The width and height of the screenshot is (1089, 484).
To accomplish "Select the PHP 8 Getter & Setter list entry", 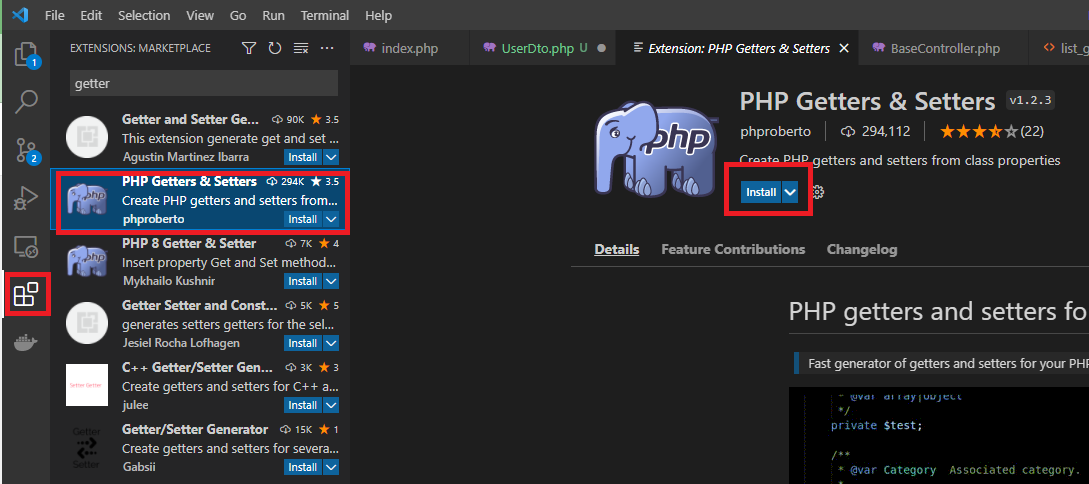I will (200, 261).
